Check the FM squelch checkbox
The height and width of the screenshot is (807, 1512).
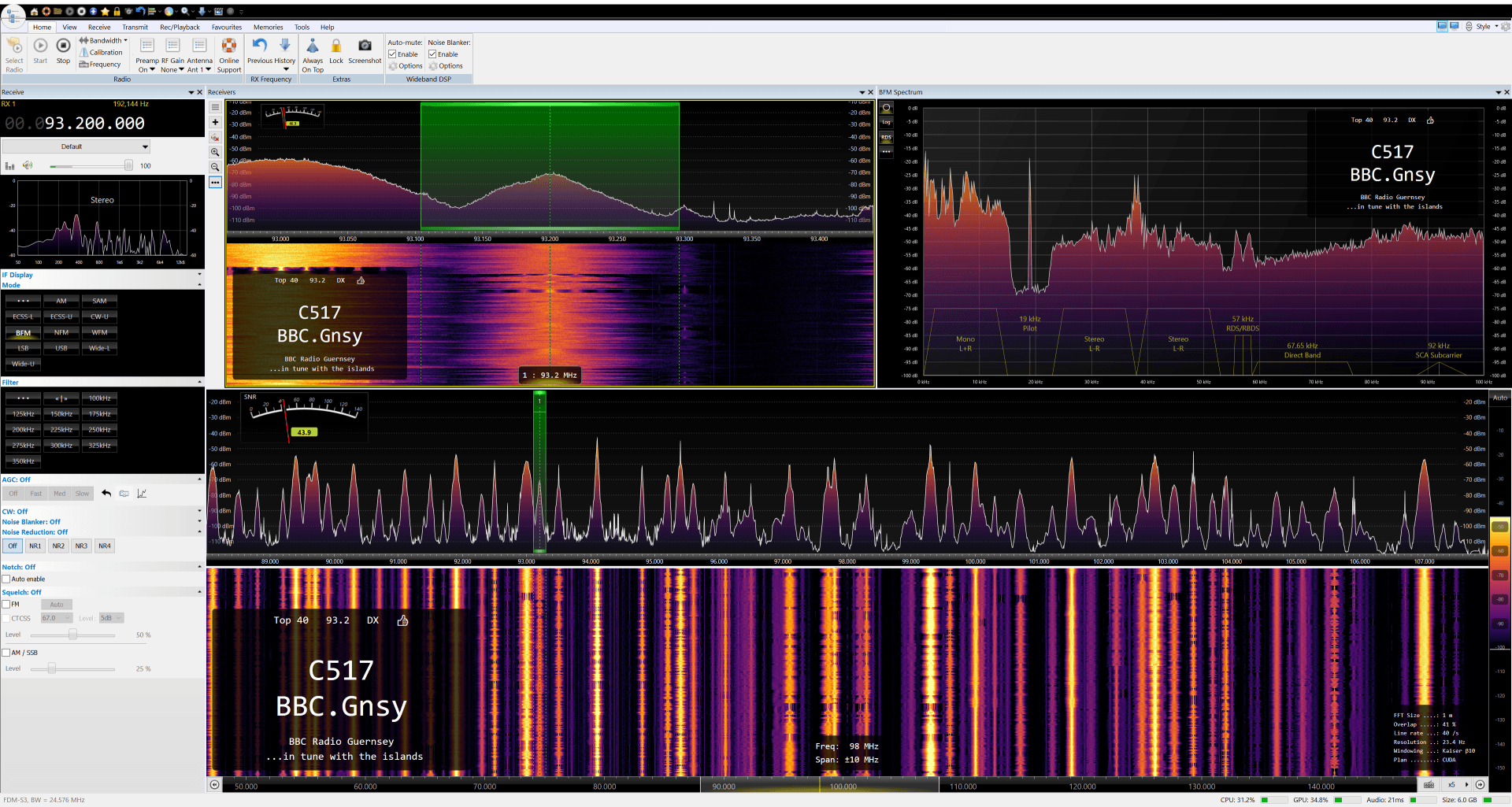tap(6, 605)
